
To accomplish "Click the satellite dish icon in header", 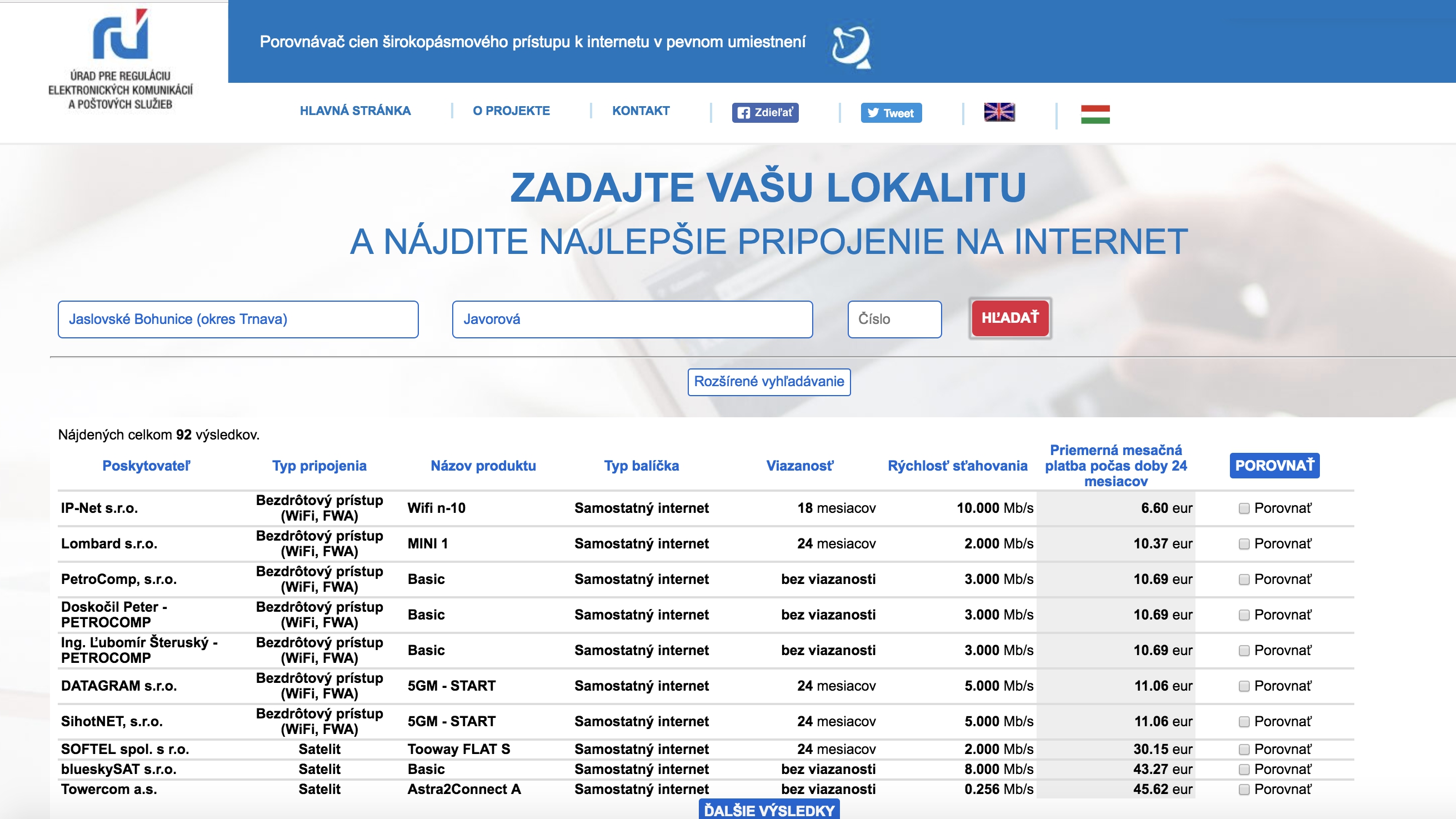I will [851, 47].
